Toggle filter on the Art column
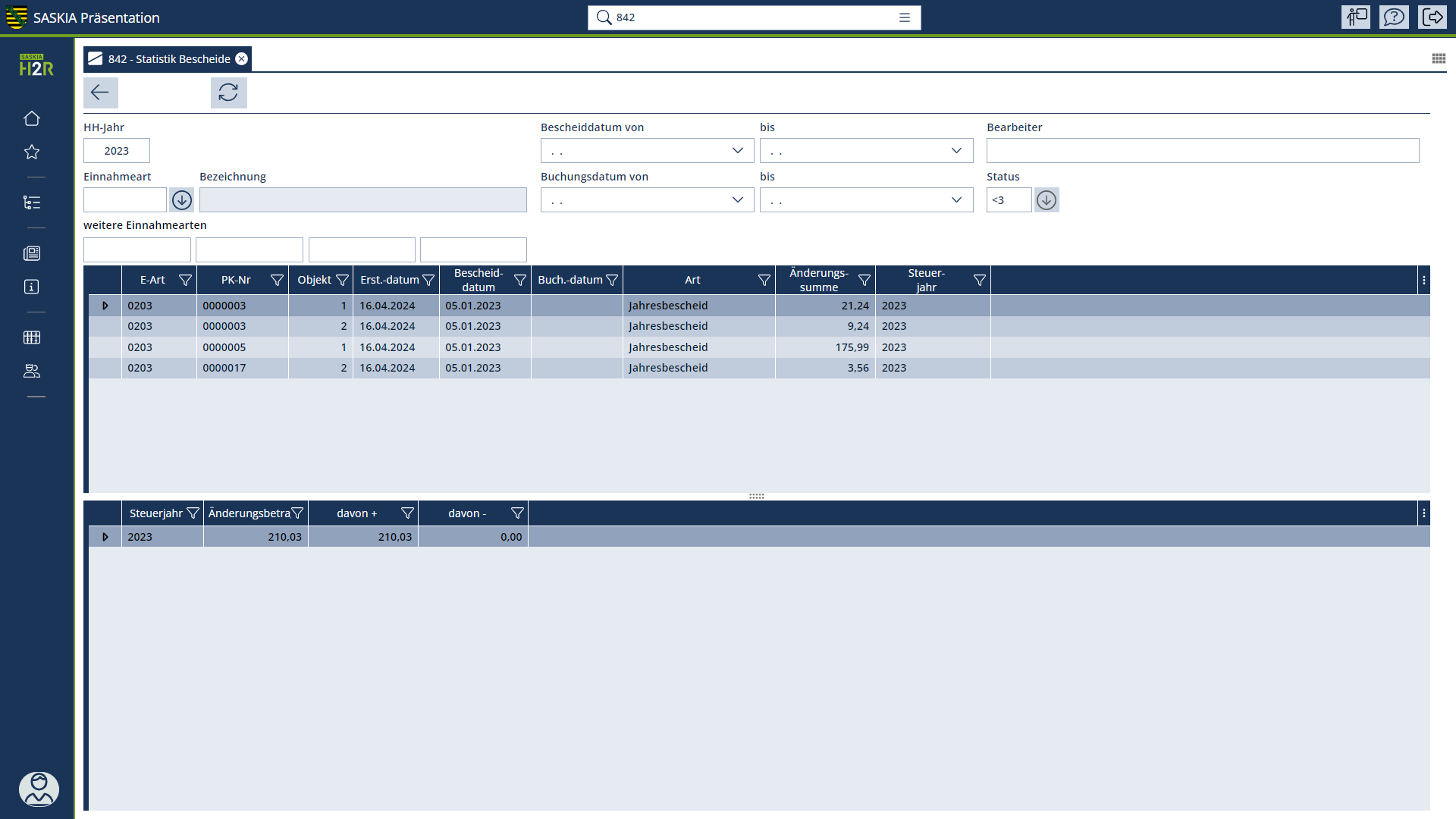Screen dimensions: 1456x819 click(x=764, y=281)
